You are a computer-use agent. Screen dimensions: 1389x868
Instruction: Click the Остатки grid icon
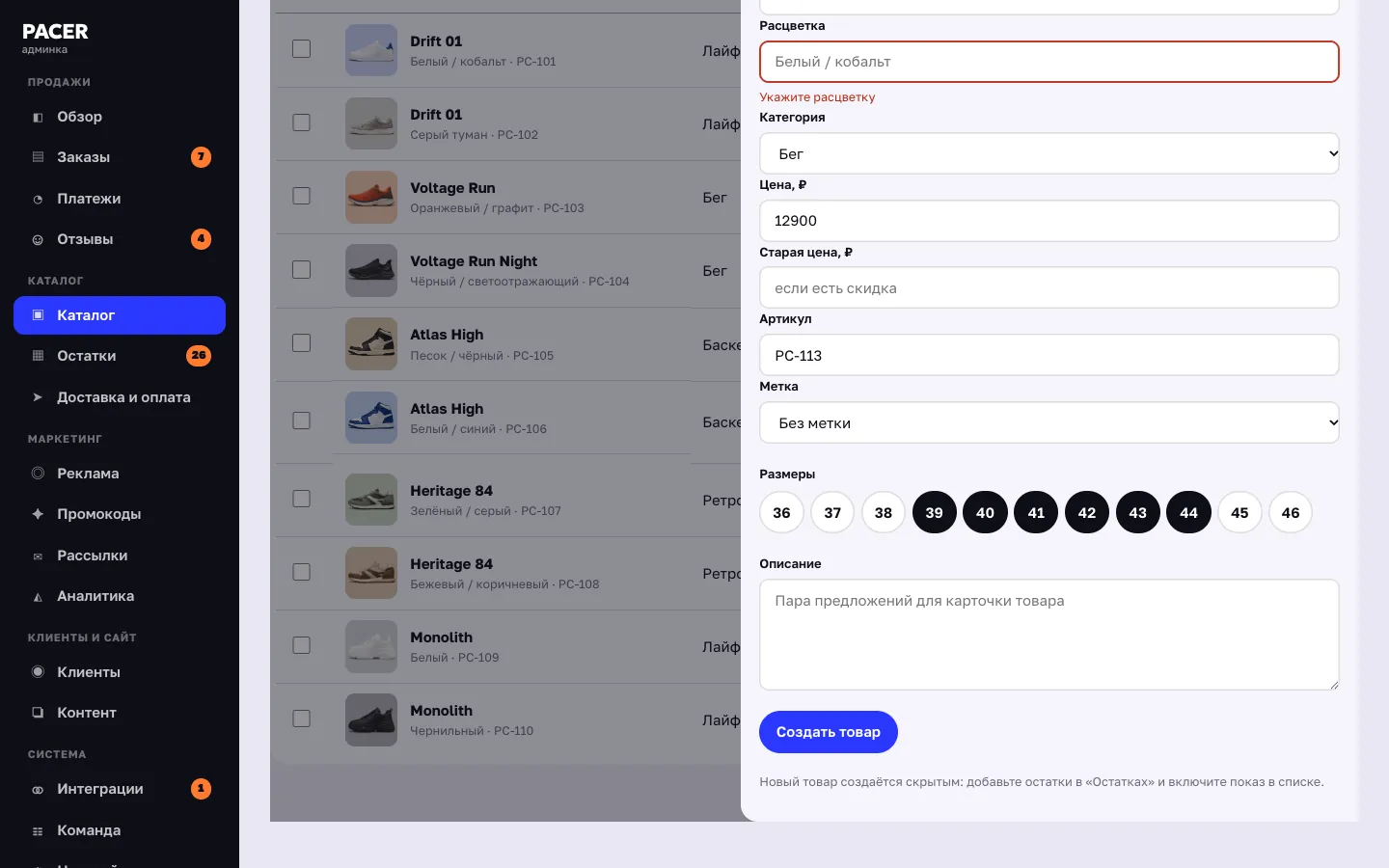38,356
